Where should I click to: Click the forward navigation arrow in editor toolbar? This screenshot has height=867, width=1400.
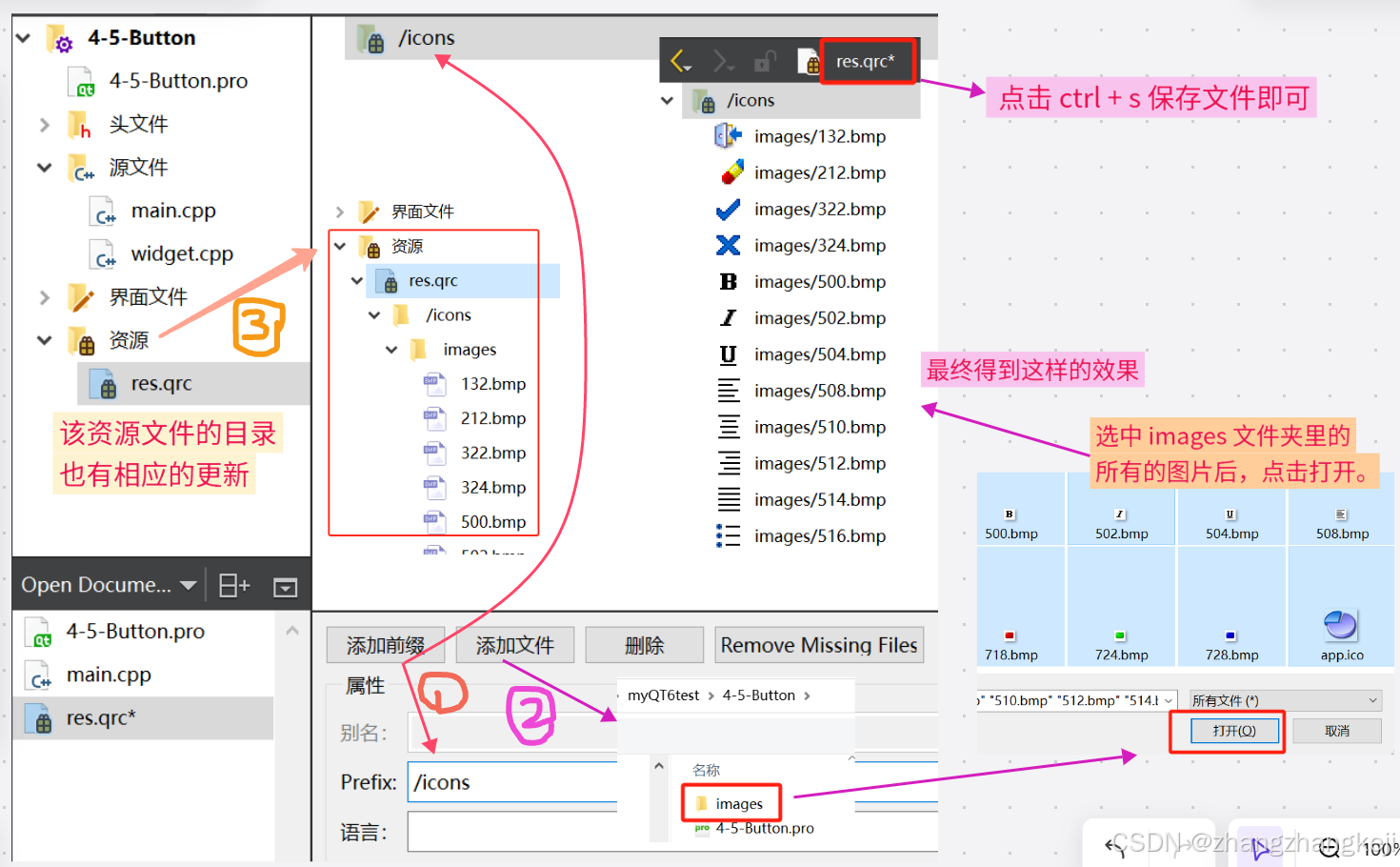(723, 62)
